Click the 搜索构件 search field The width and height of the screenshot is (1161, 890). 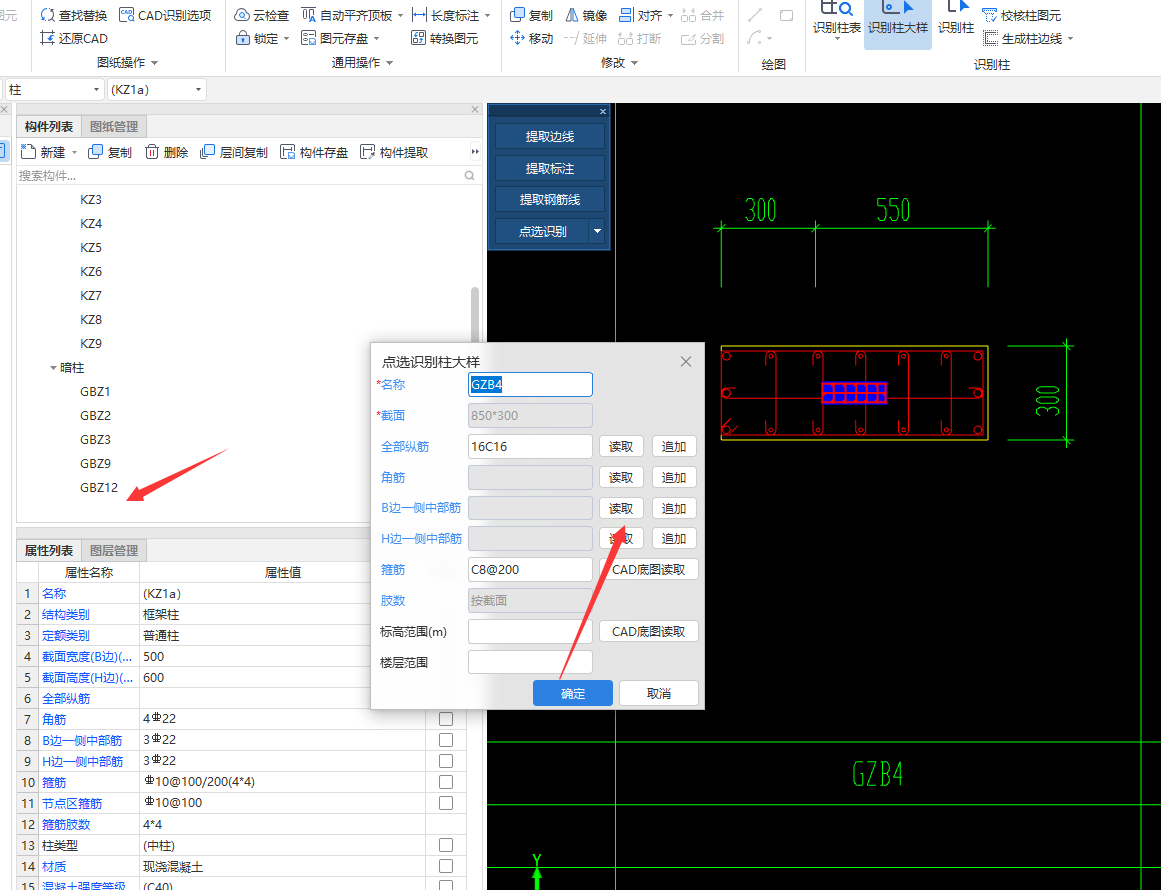(x=241, y=175)
